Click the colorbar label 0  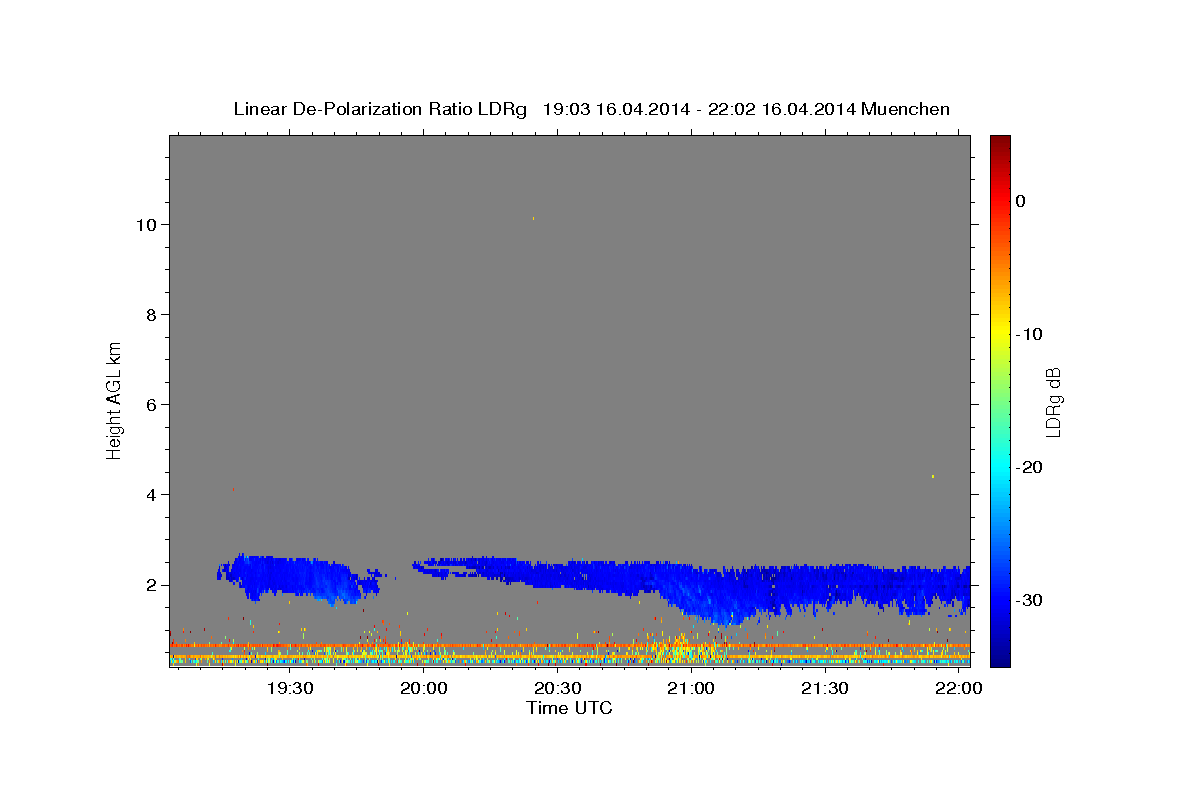(1021, 201)
